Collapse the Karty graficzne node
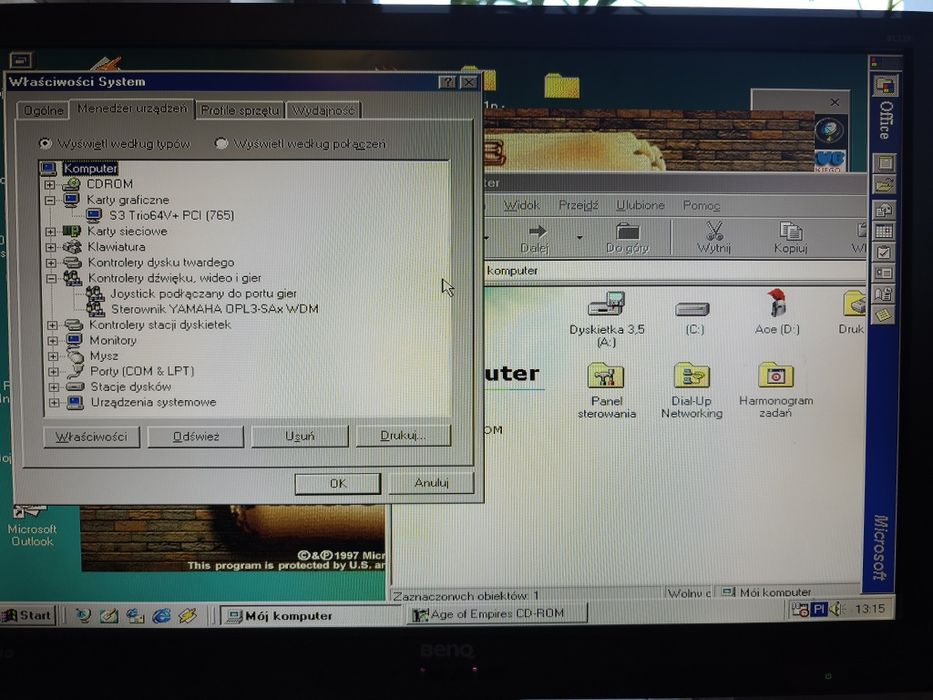The height and width of the screenshot is (700, 933). pyautogui.click(x=50, y=201)
